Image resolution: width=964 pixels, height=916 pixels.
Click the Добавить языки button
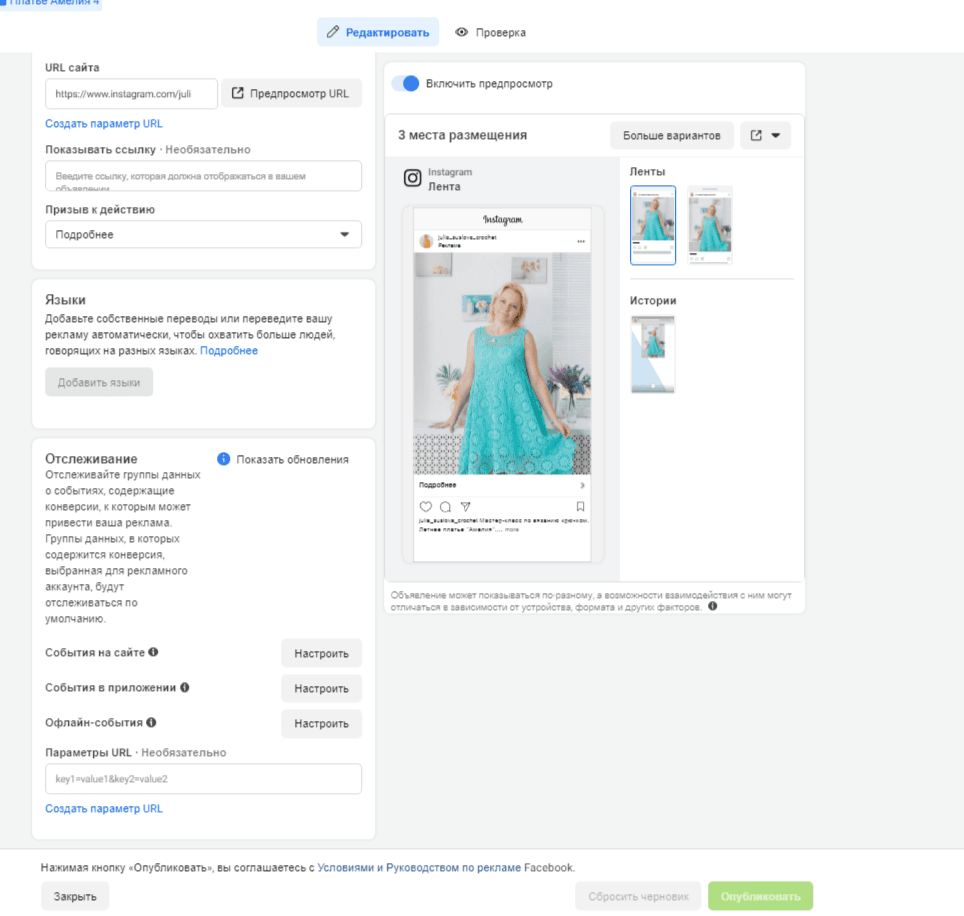coord(99,382)
